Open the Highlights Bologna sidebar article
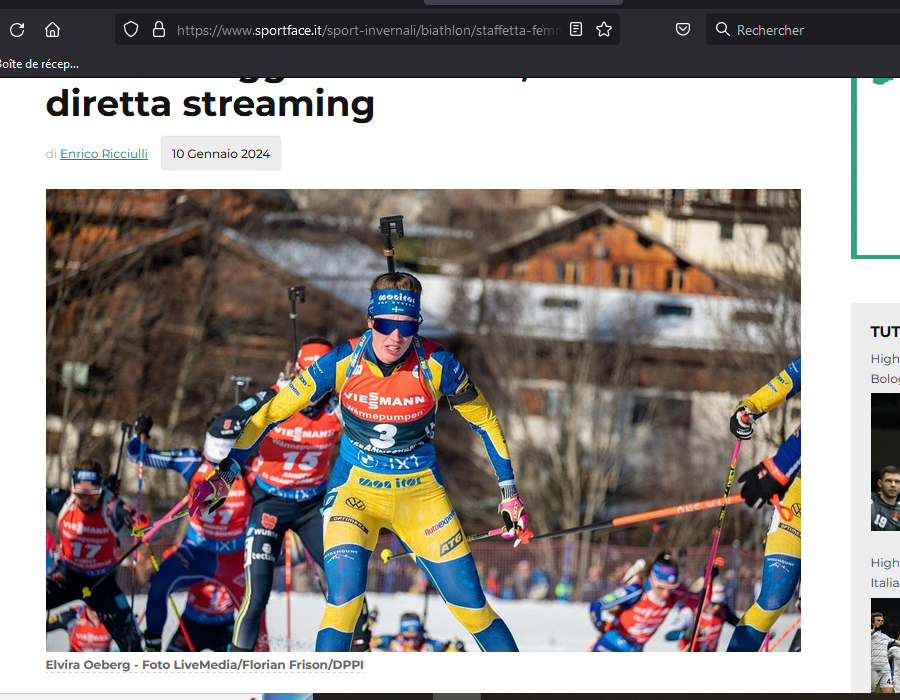Viewport: 900px width, 700px height. [885, 368]
